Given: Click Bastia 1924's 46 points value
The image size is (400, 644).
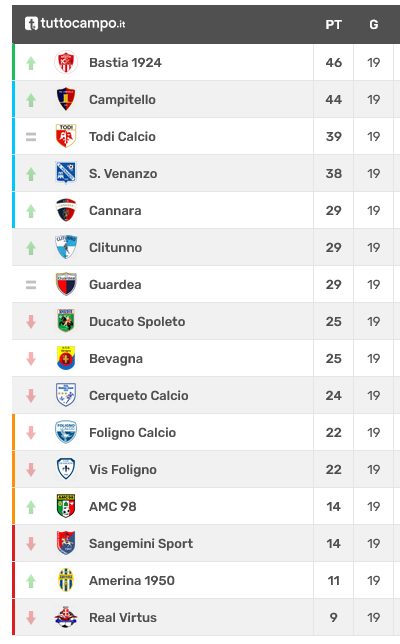Looking at the screenshot, I should (x=333, y=62).
